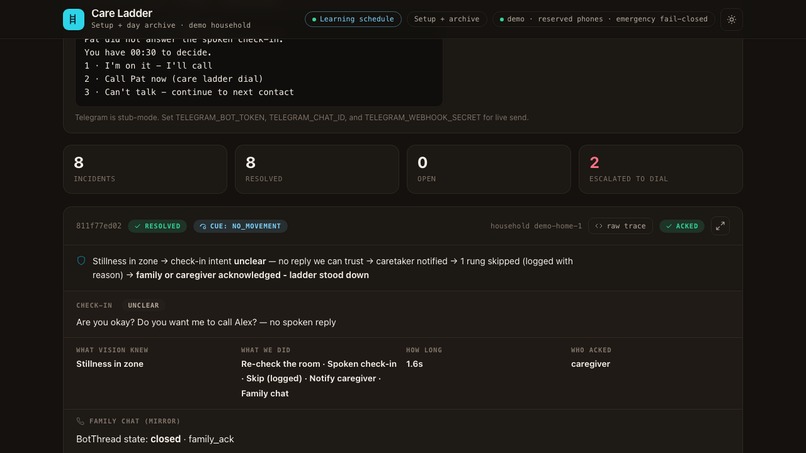Click the household demo-home-1 label
This screenshot has height=453, width=806.
click(536, 226)
